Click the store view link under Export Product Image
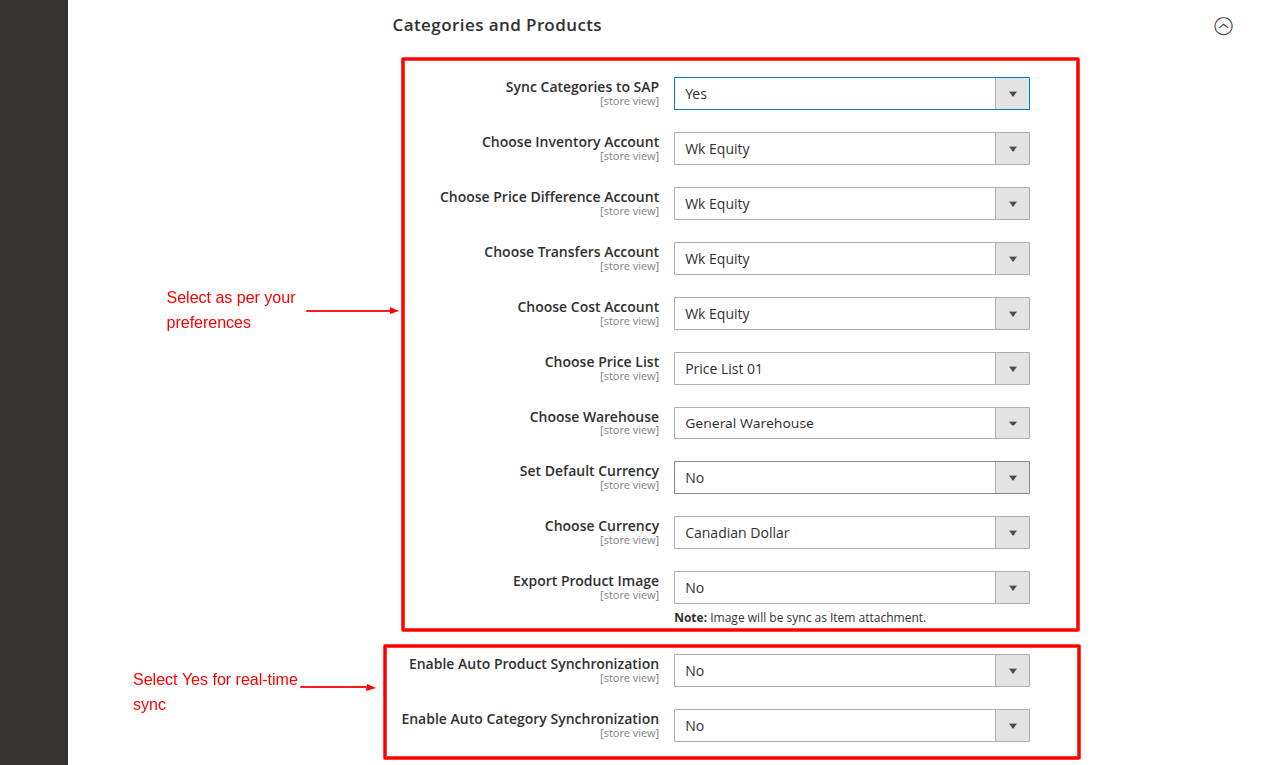The height and width of the screenshot is (765, 1276). click(630, 594)
